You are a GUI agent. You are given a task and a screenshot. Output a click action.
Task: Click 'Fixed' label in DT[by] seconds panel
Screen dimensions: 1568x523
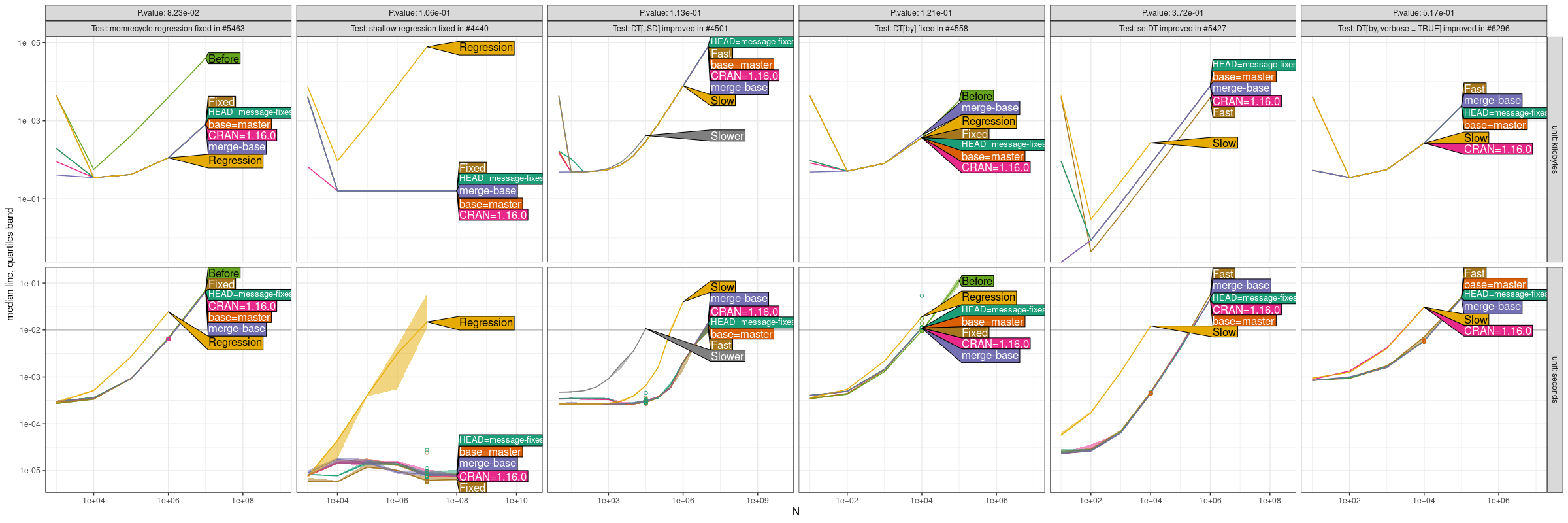pos(975,333)
